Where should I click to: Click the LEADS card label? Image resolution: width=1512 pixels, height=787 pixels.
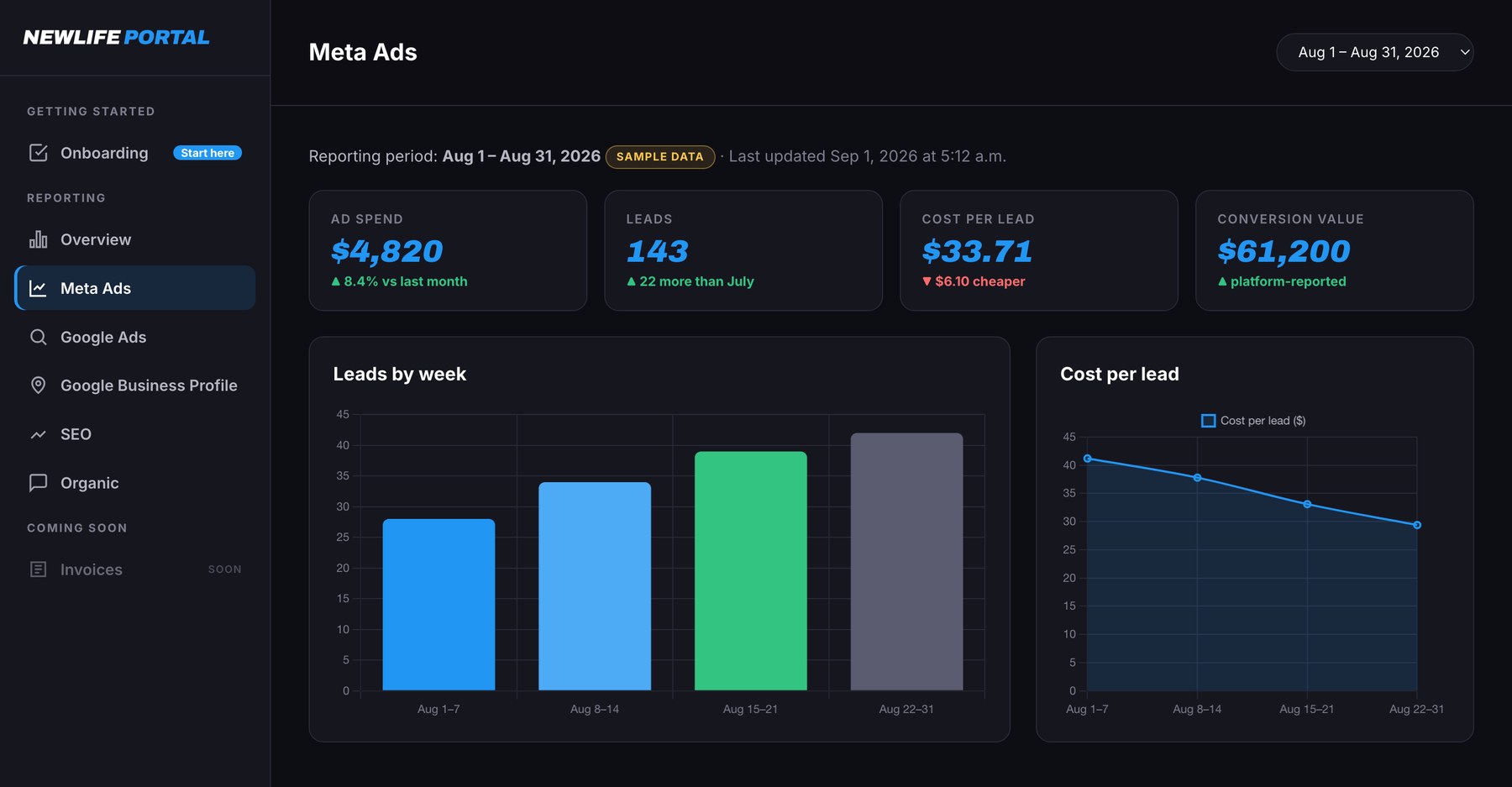pos(649,219)
